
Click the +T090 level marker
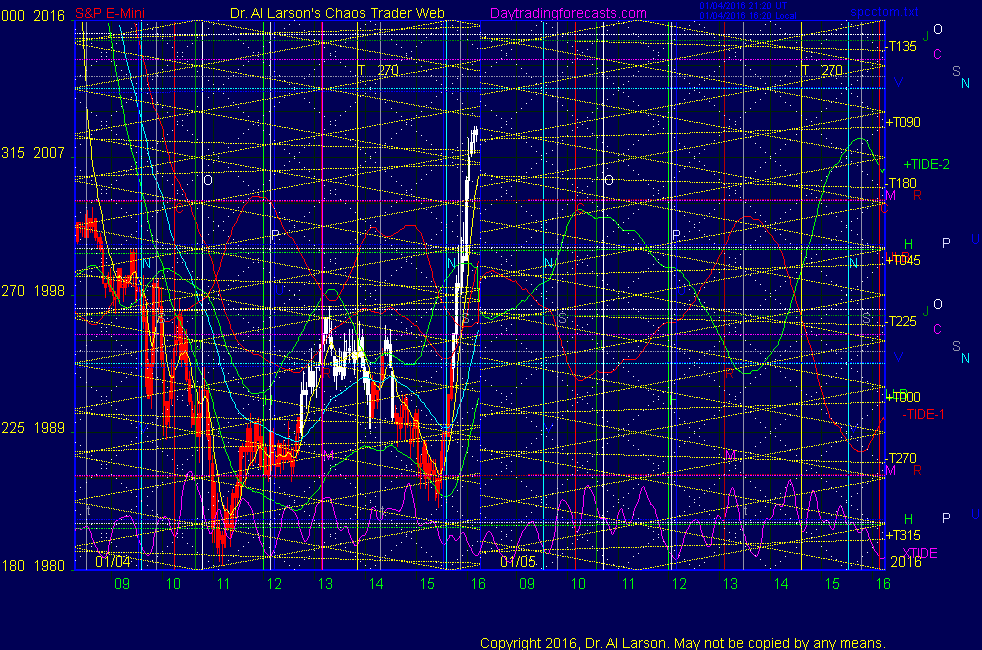[x=903, y=122]
